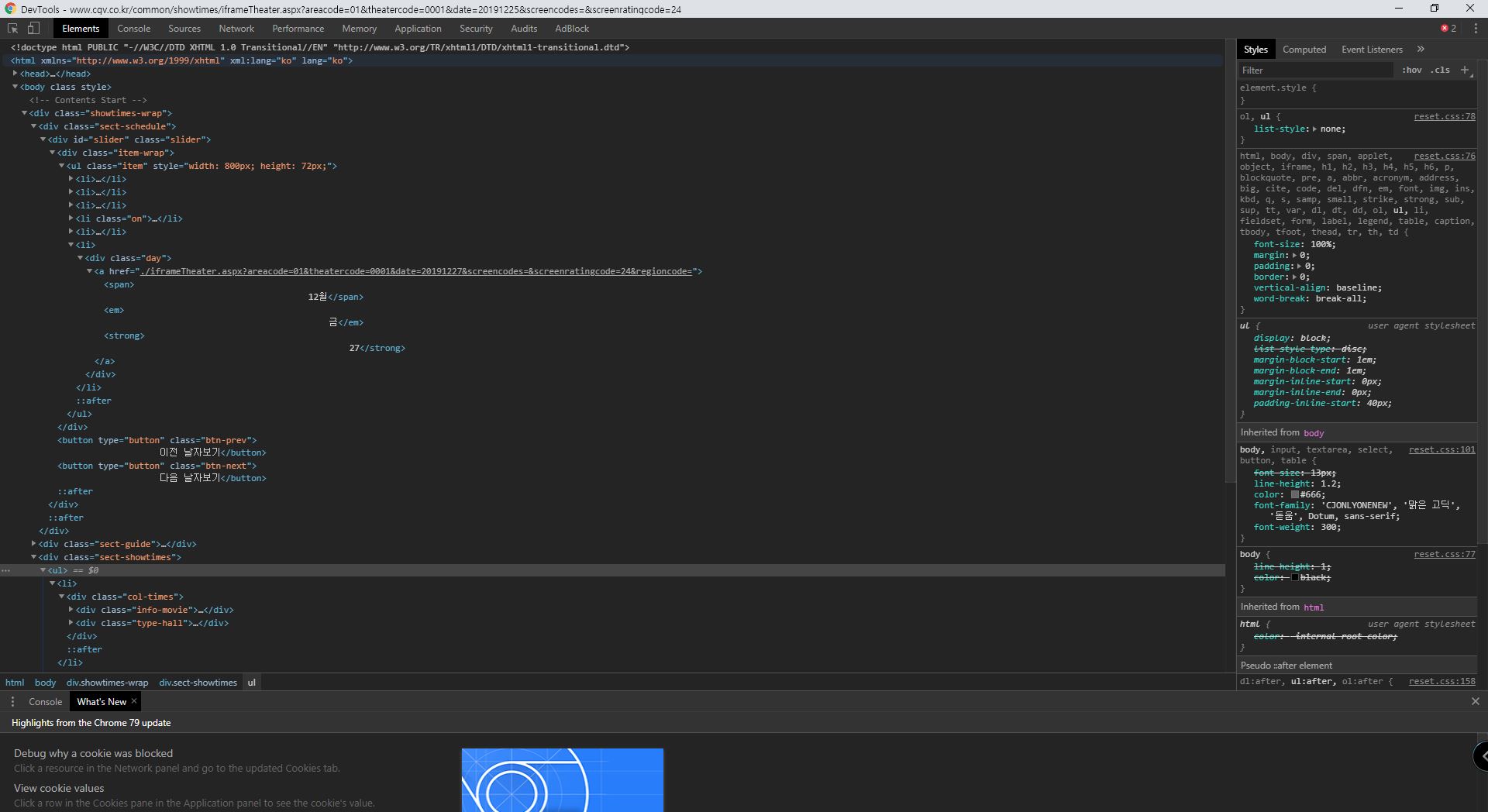Open the Network panel

pyautogui.click(x=236, y=28)
